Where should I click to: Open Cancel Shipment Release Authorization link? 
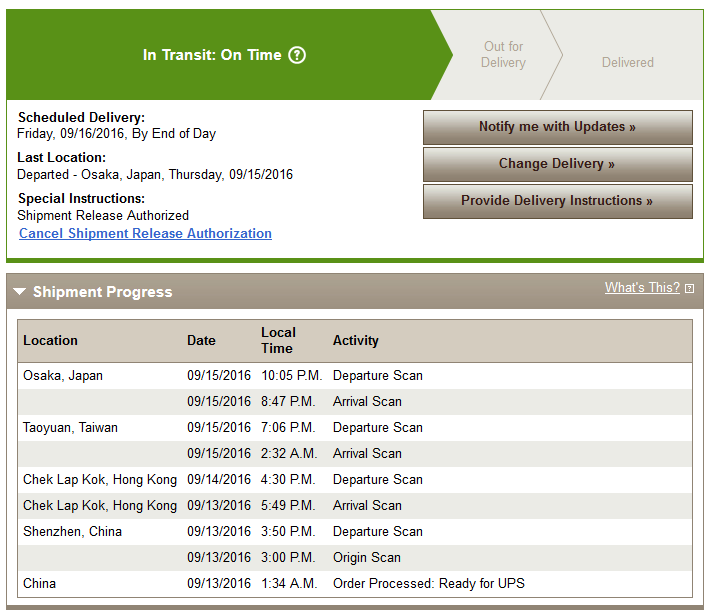point(145,233)
